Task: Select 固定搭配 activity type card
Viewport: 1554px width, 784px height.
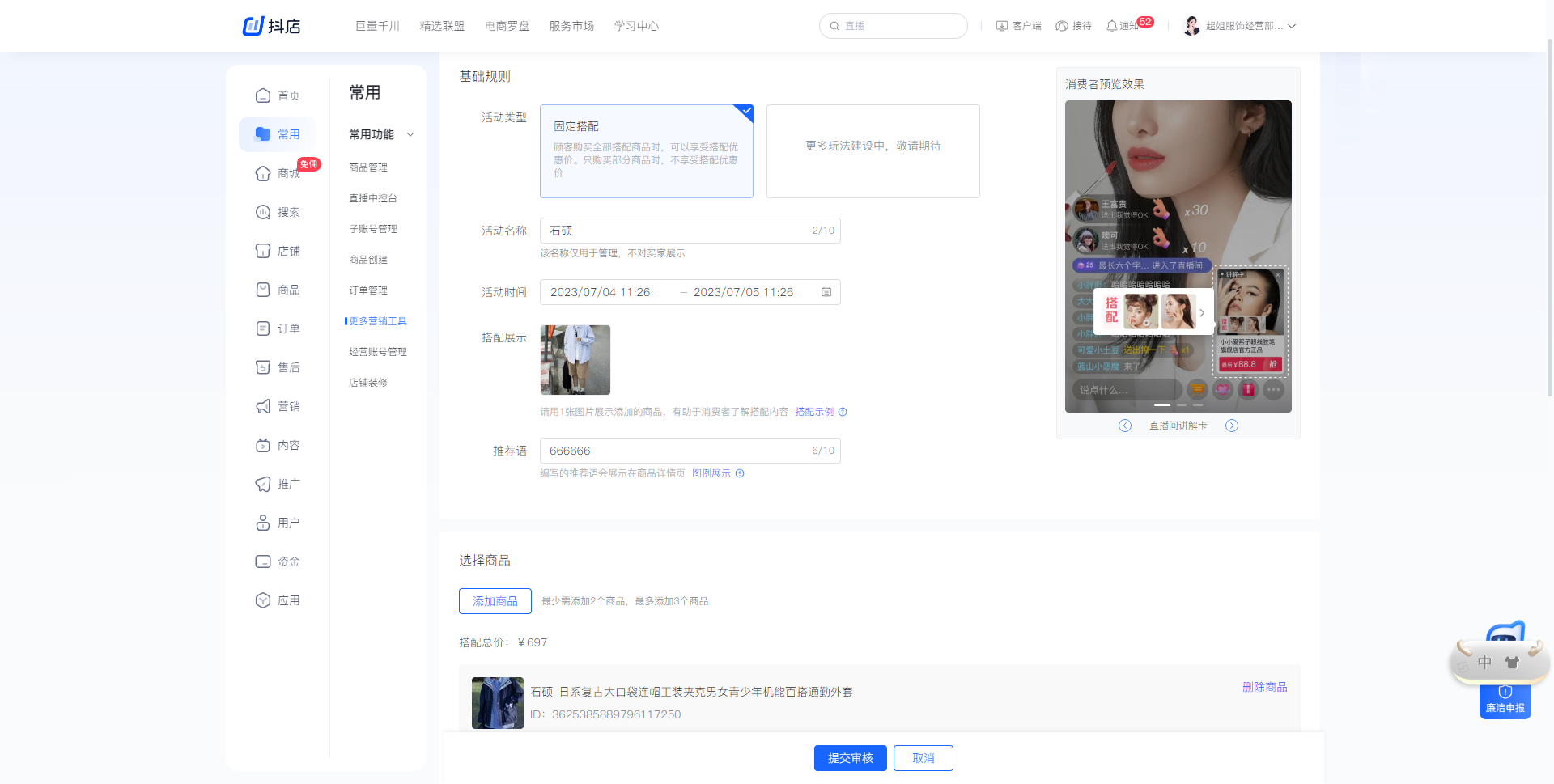Action: click(x=647, y=151)
